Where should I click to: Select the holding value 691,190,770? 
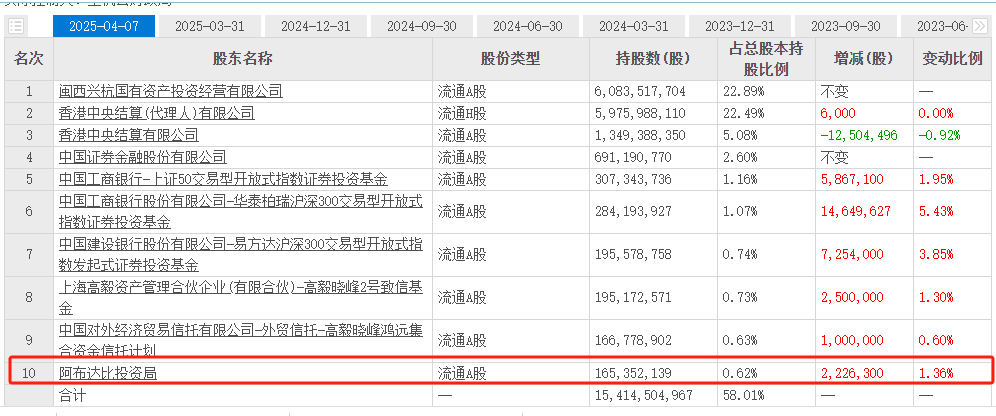[633, 157]
